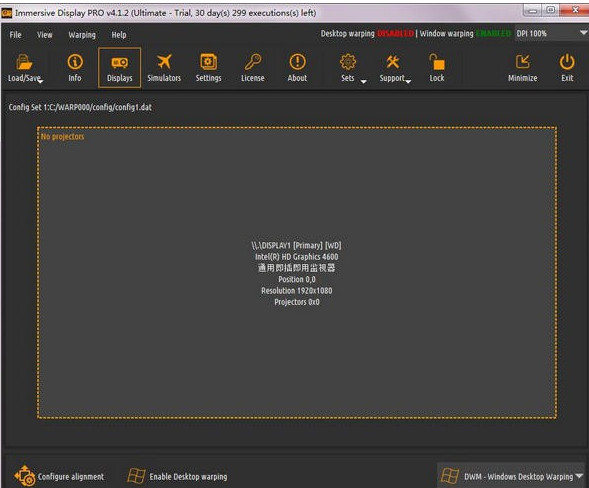Image resolution: width=589 pixels, height=488 pixels.
Task: Open the Load/Save toolbar icon
Action: coord(24,62)
